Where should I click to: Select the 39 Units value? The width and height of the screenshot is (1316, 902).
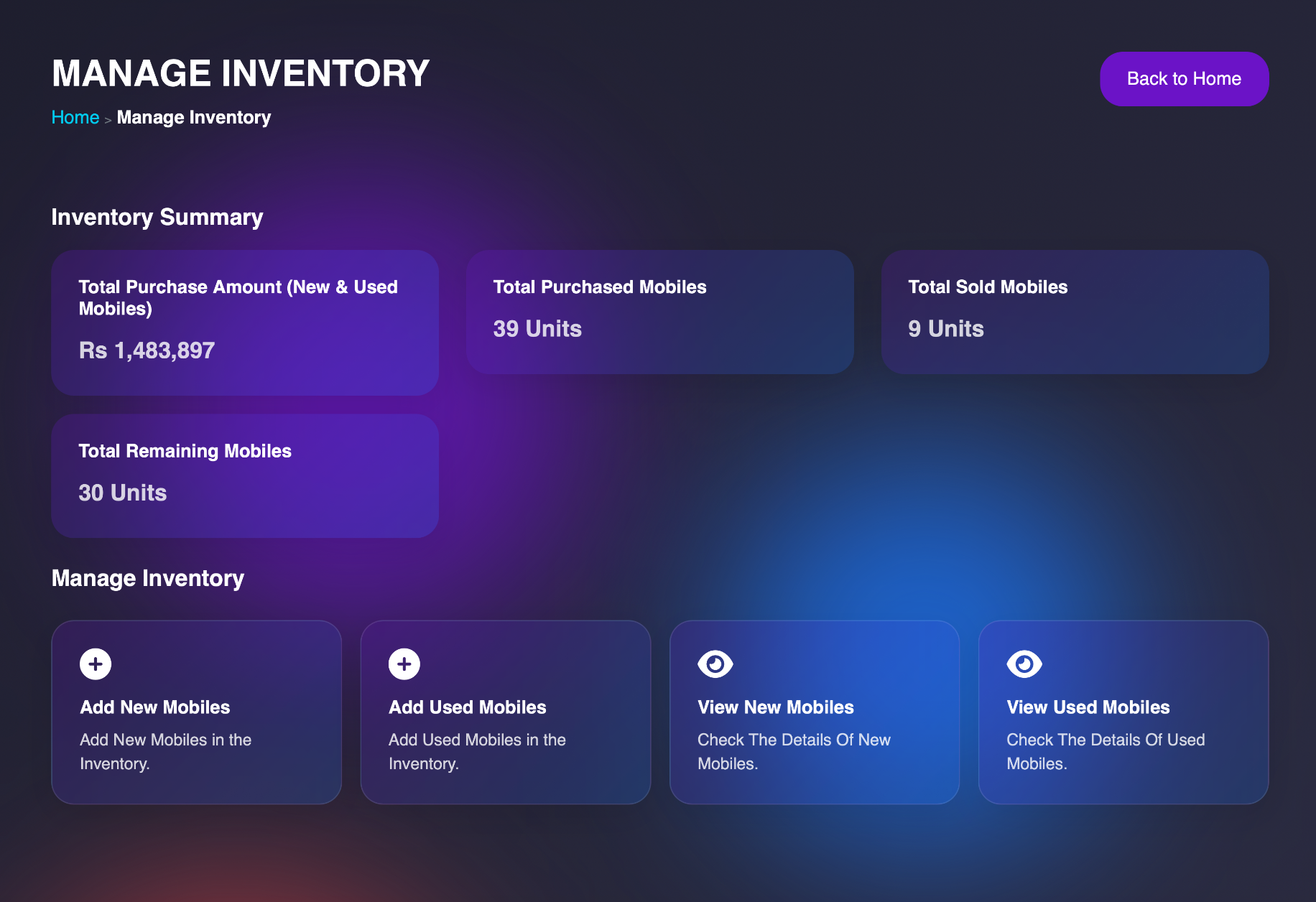pyautogui.click(x=537, y=329)
